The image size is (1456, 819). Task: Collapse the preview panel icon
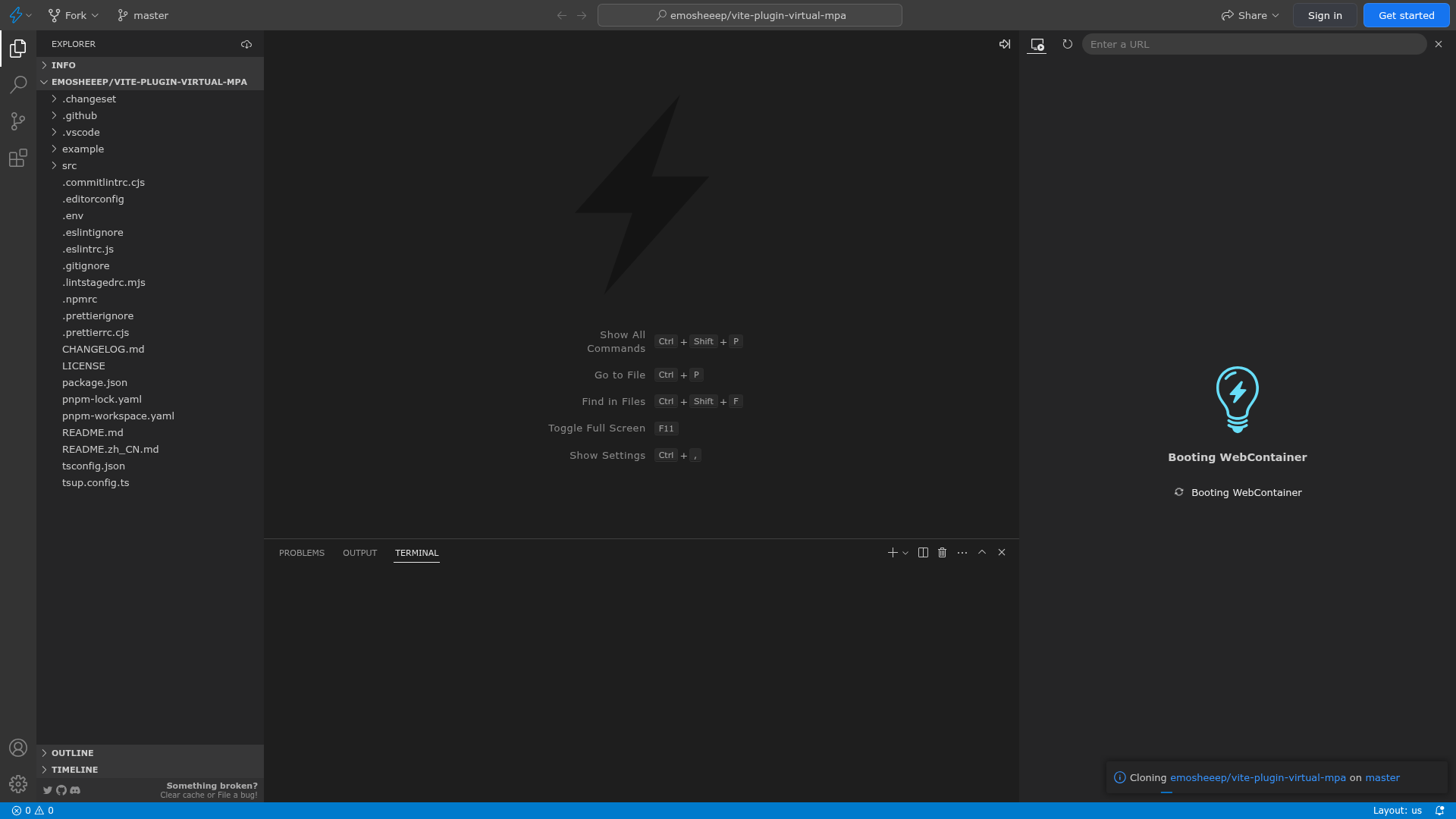pos(1005,44)
